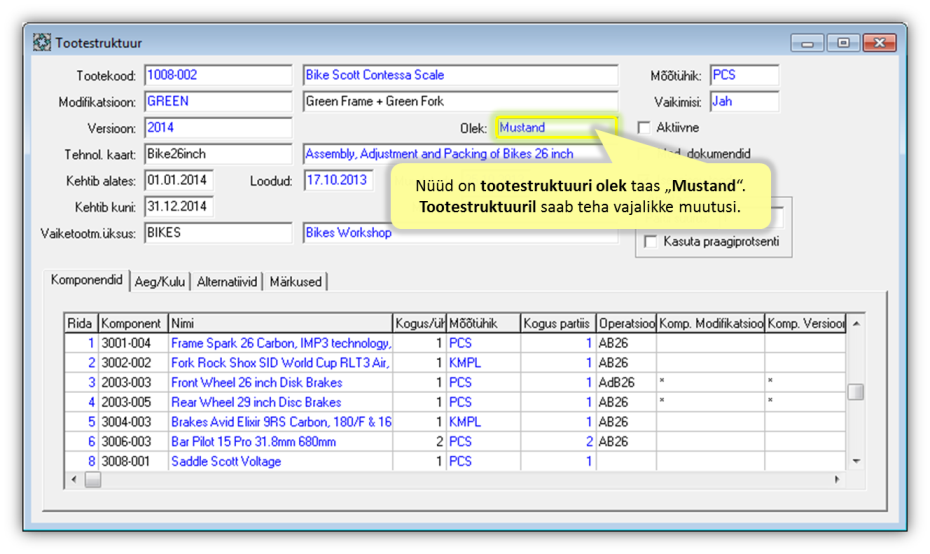This screenshot has width=930, height=554.
Task: Select Front Wheel 26 inch Disk Brakes
Action: coord(455,383)
